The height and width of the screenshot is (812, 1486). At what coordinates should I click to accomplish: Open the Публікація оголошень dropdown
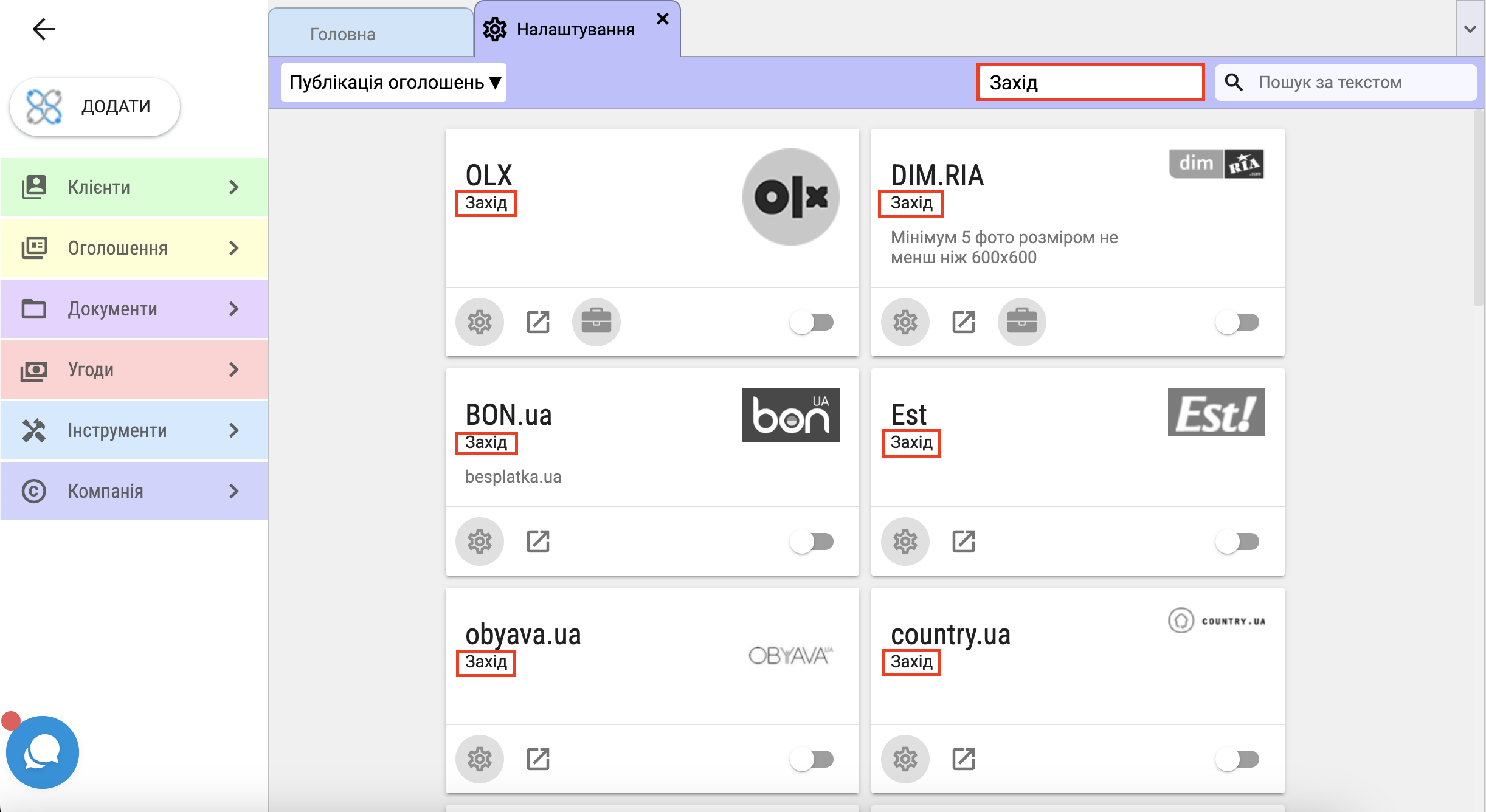[393, 82]
